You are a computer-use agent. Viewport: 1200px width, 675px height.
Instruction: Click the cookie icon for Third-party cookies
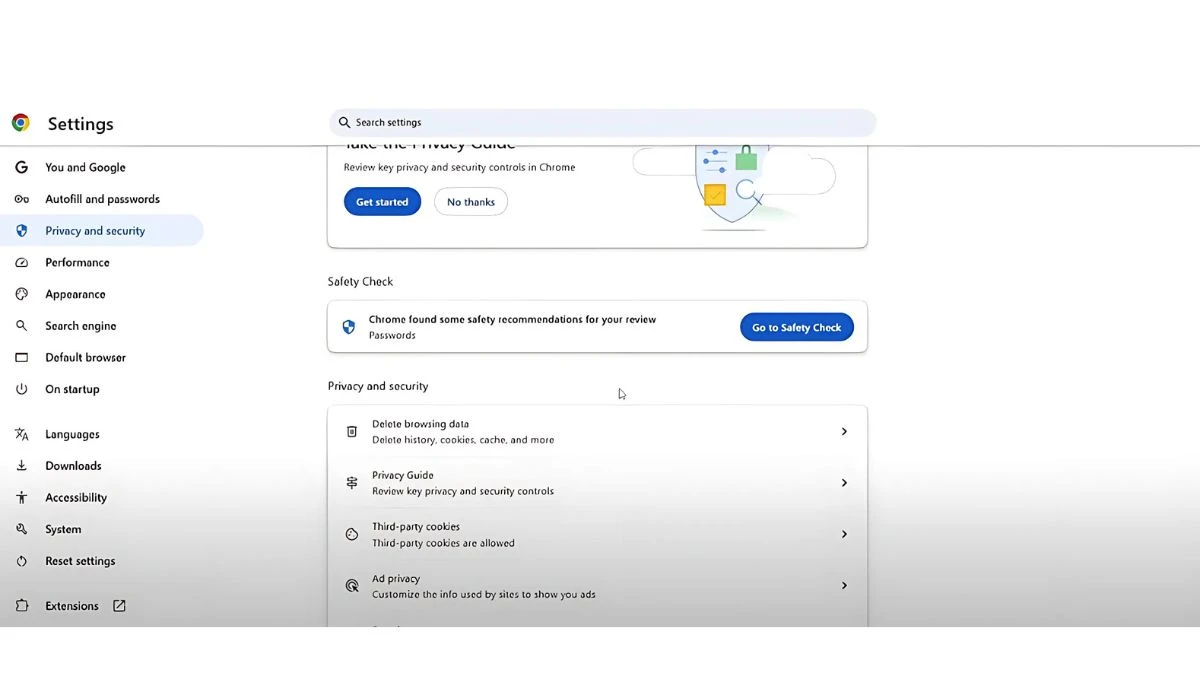coord(352,535)
